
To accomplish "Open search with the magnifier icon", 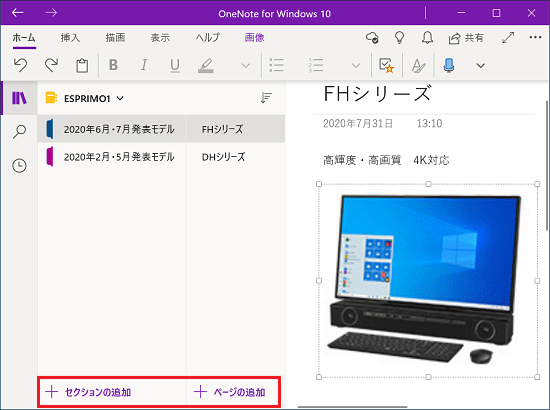I will pyautogui.click(x=19, y=132).
